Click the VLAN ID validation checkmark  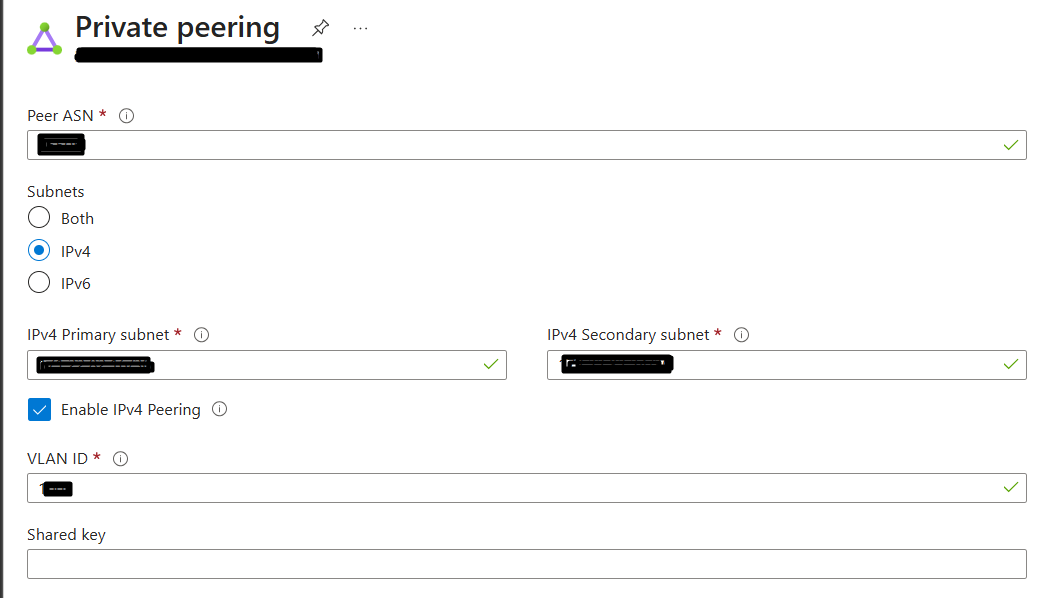1010,487
